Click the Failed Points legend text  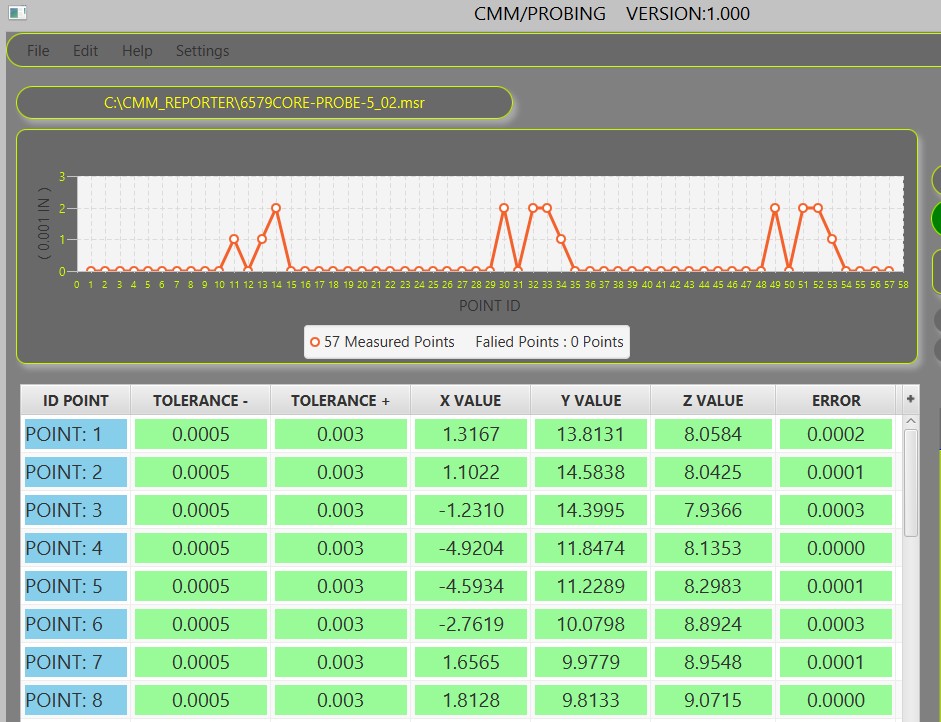coord(549,342)
